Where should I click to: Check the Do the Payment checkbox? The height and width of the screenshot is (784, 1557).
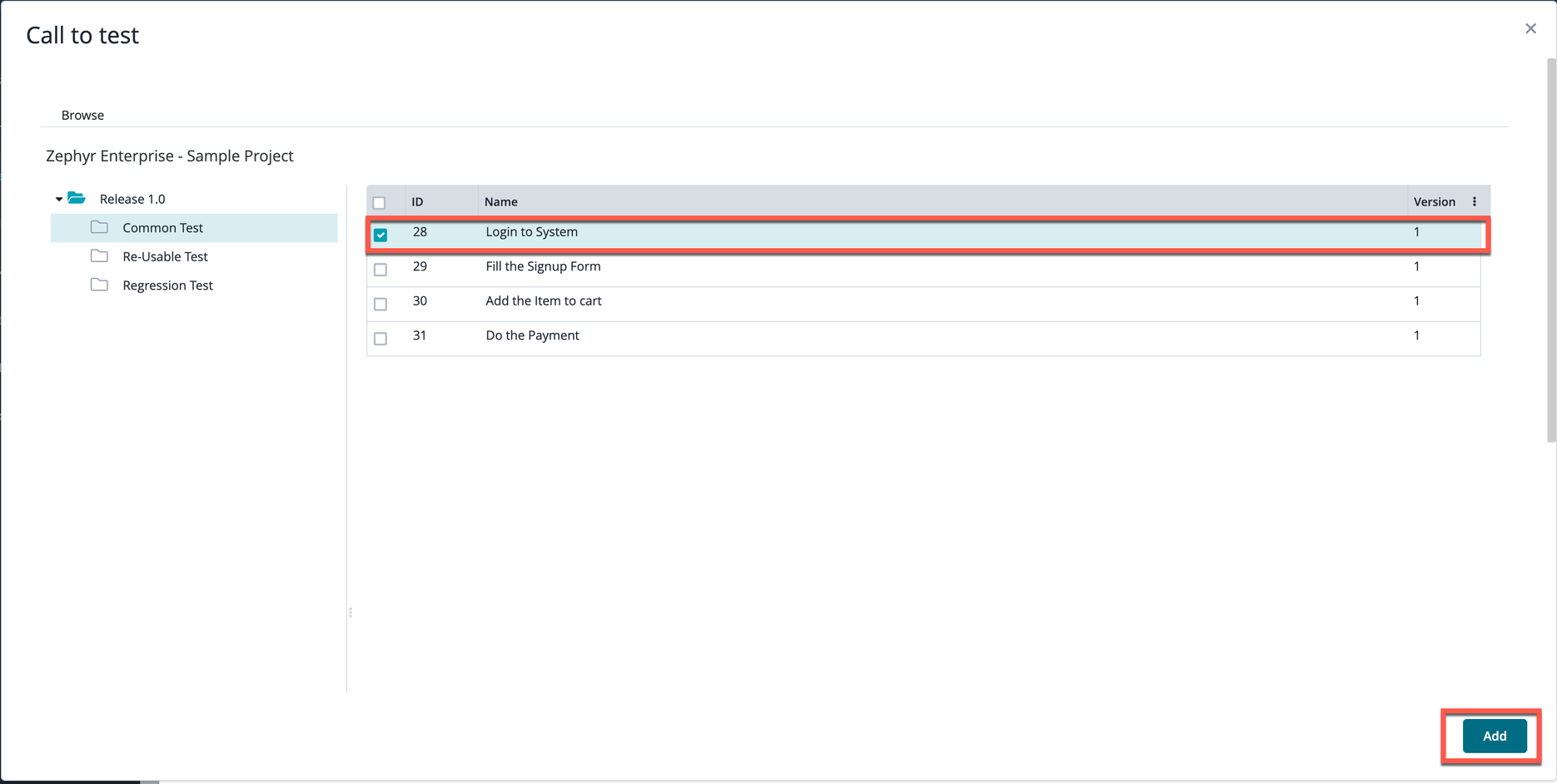381,339
